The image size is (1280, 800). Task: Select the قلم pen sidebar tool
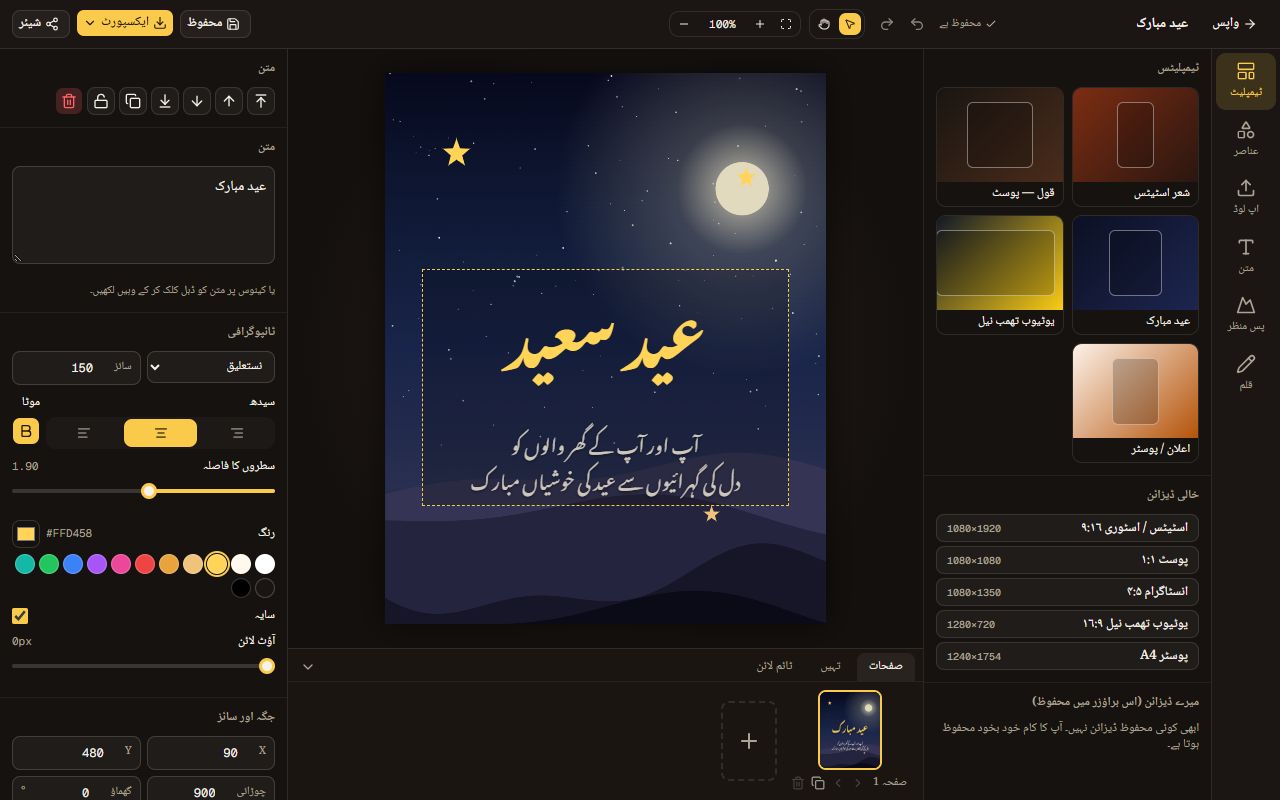click(1246, 372)
